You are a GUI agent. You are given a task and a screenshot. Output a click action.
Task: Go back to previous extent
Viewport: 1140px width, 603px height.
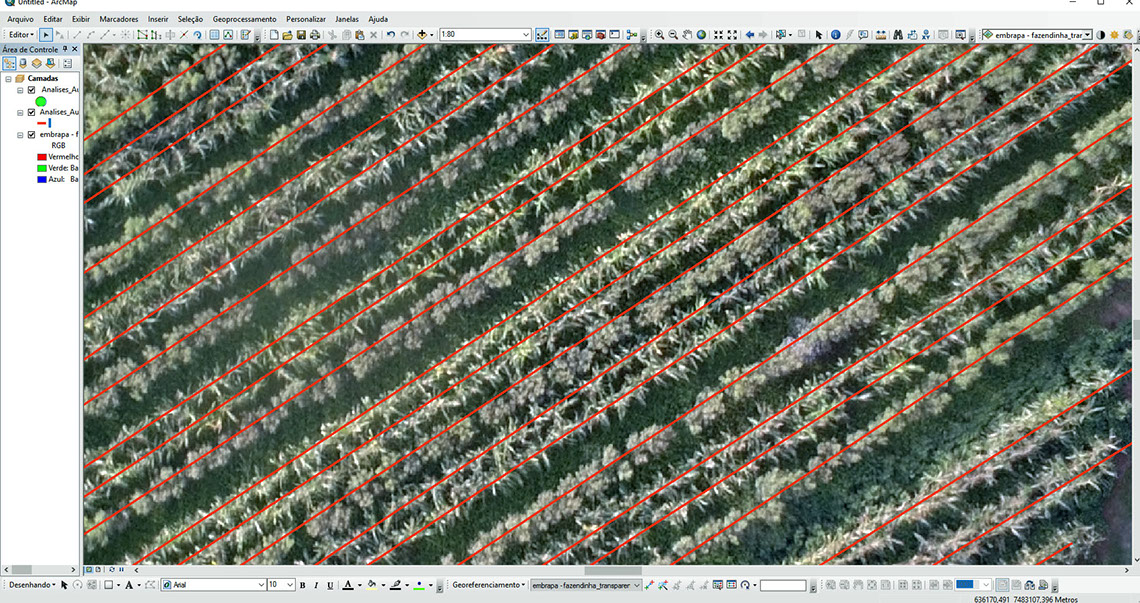(x=750, y=35)
